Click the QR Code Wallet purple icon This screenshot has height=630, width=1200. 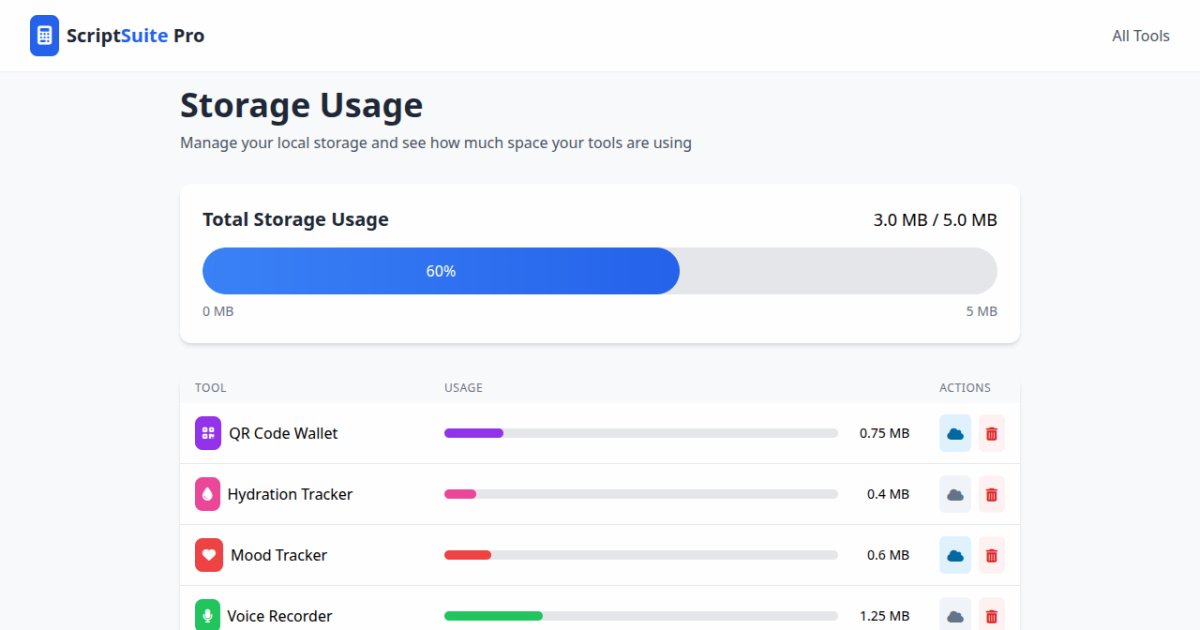[x=208, y=433]
